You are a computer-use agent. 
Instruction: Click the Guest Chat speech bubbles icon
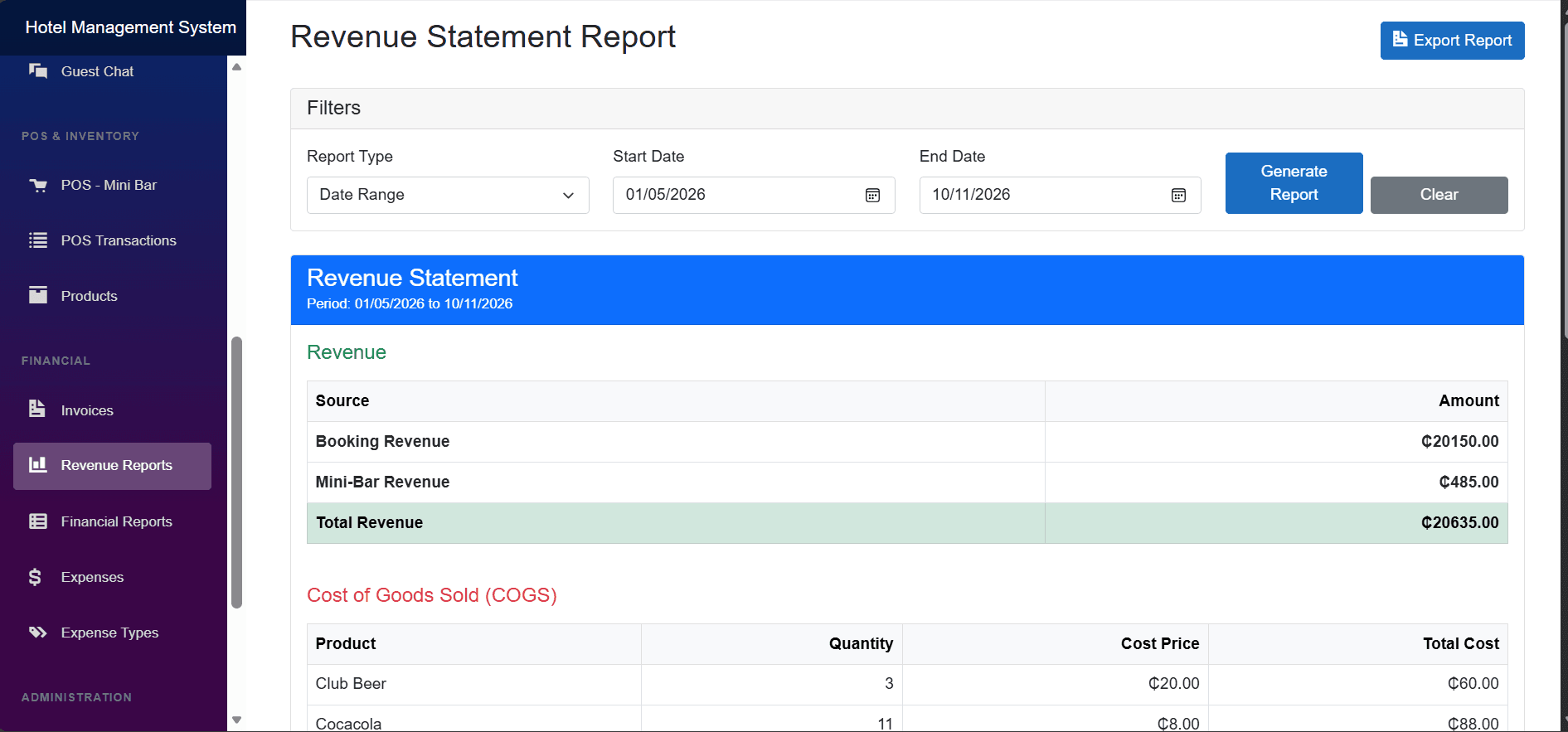tap(38, 71)
